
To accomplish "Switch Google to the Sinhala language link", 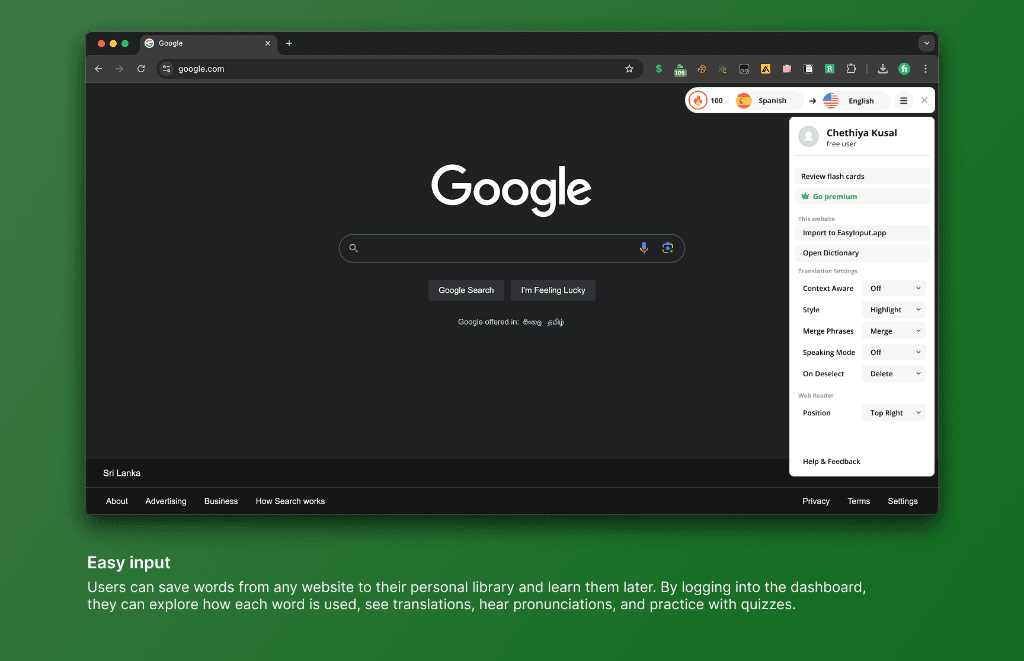I will [532, 322].
